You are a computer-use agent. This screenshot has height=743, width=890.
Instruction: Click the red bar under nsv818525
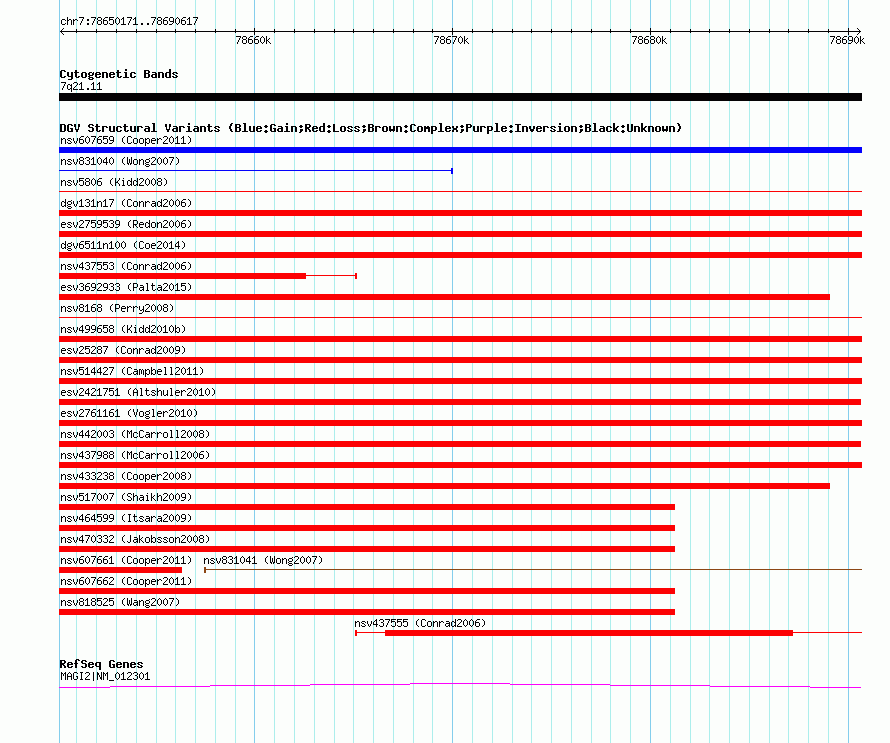point(367,612)
